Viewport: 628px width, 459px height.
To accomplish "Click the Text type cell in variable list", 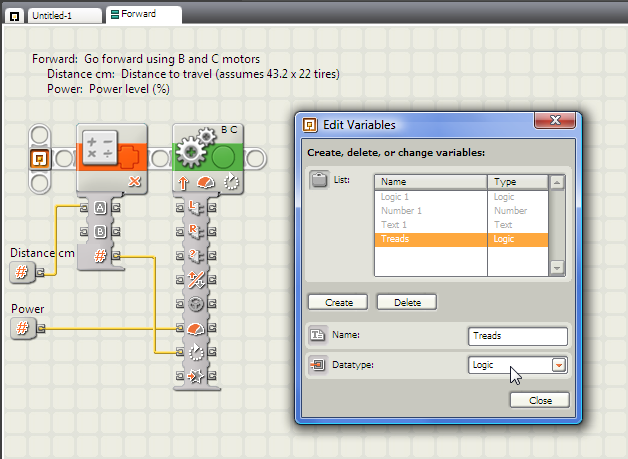I will point(518,225).
